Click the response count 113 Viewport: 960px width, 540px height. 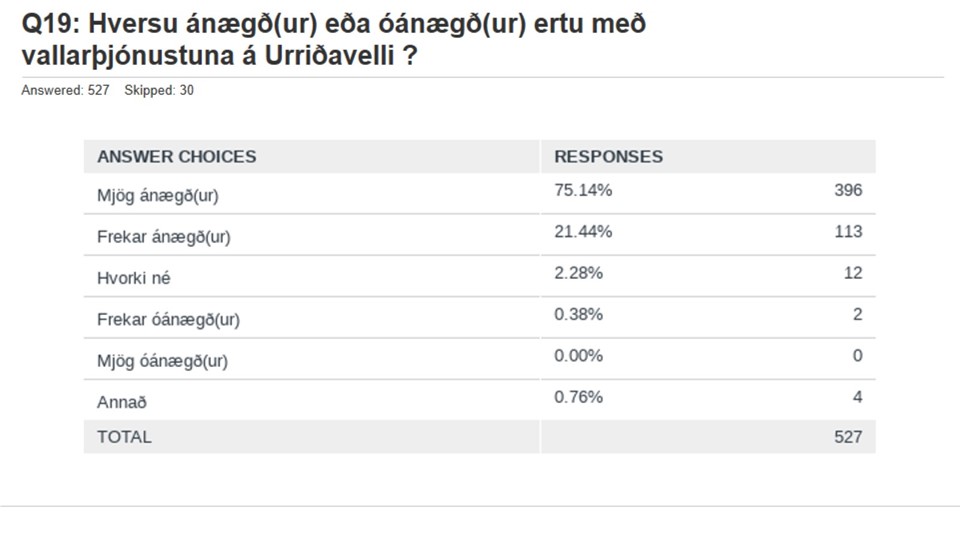[848, 231]
